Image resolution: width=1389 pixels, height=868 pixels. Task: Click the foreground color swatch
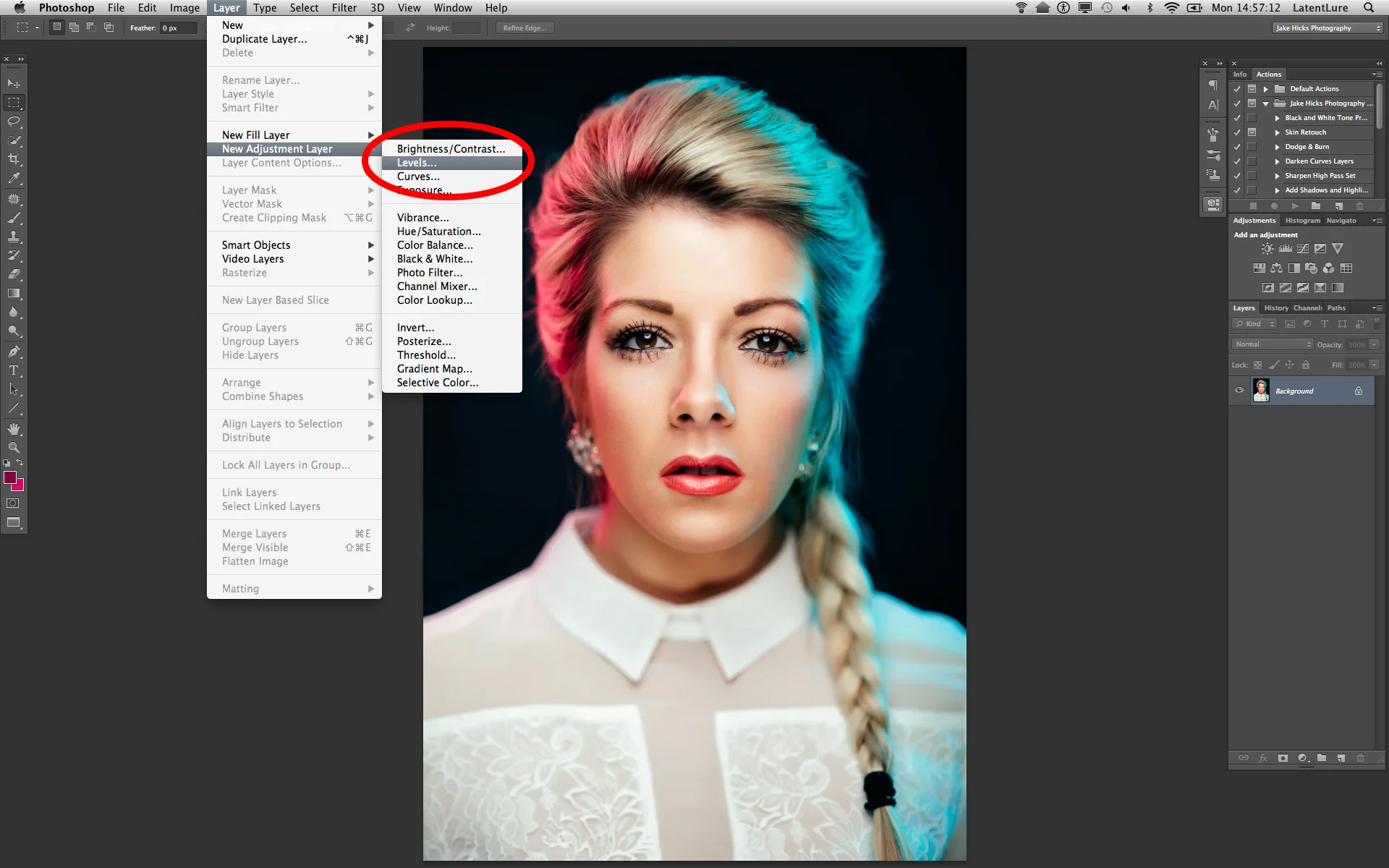[10, 478]
